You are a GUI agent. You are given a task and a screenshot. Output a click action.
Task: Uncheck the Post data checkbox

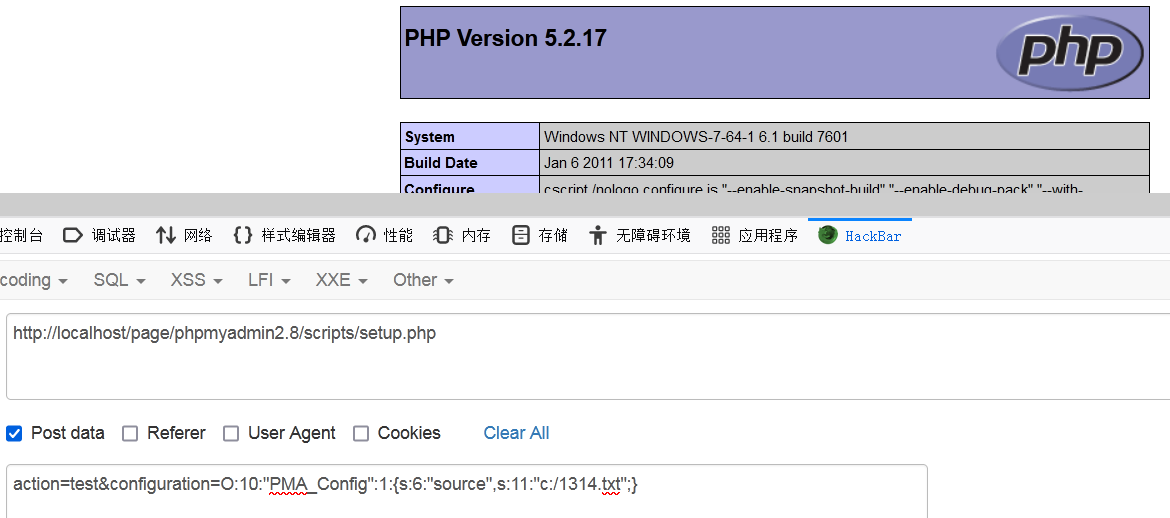pyautogui.click(x=14, y=433)
